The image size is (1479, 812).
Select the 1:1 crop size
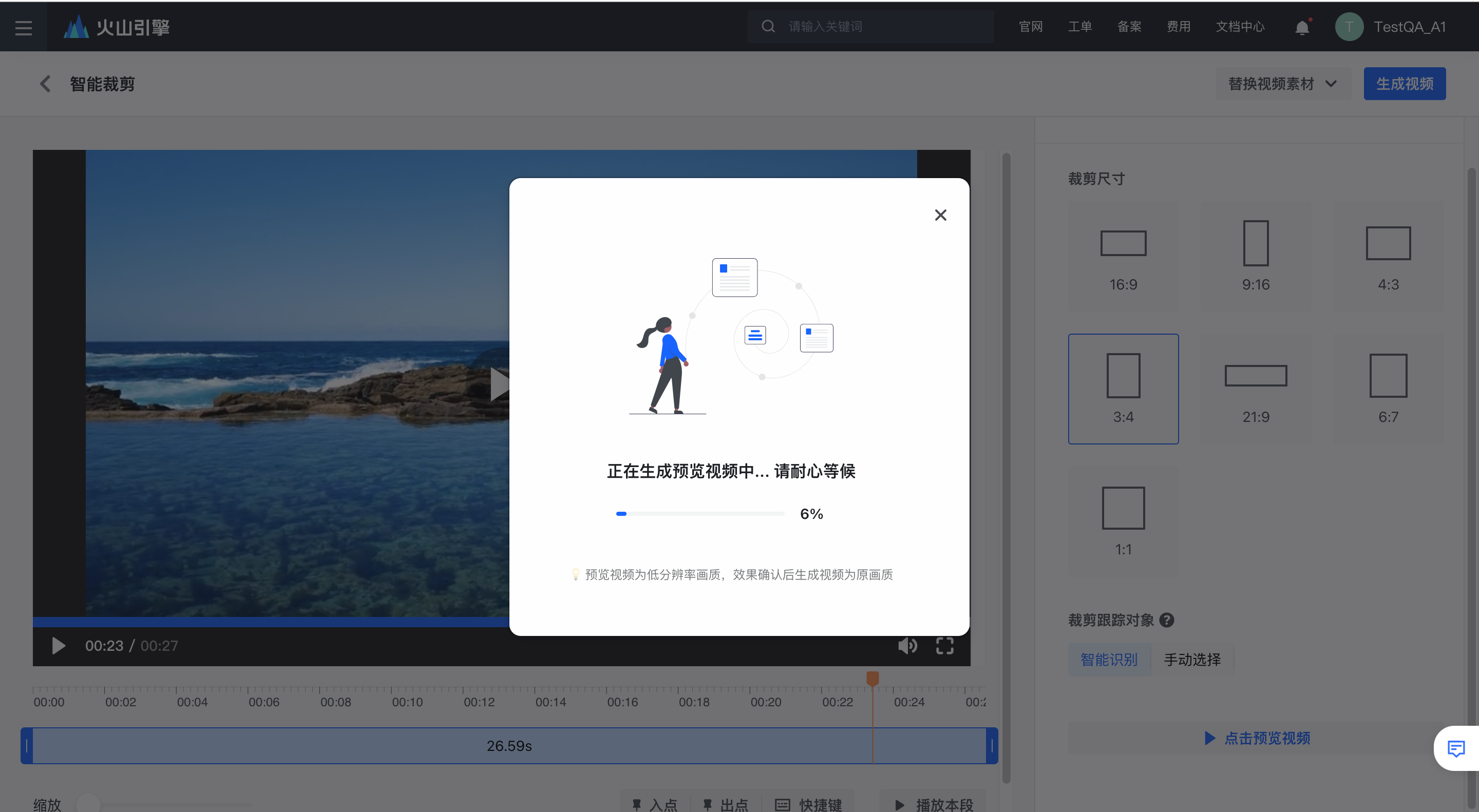(x=1123, y=521)
